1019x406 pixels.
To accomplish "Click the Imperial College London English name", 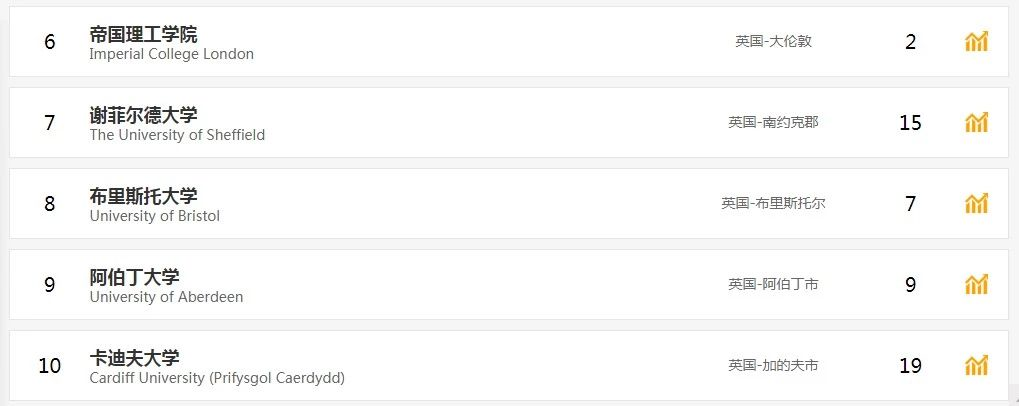I will (171, 54).
